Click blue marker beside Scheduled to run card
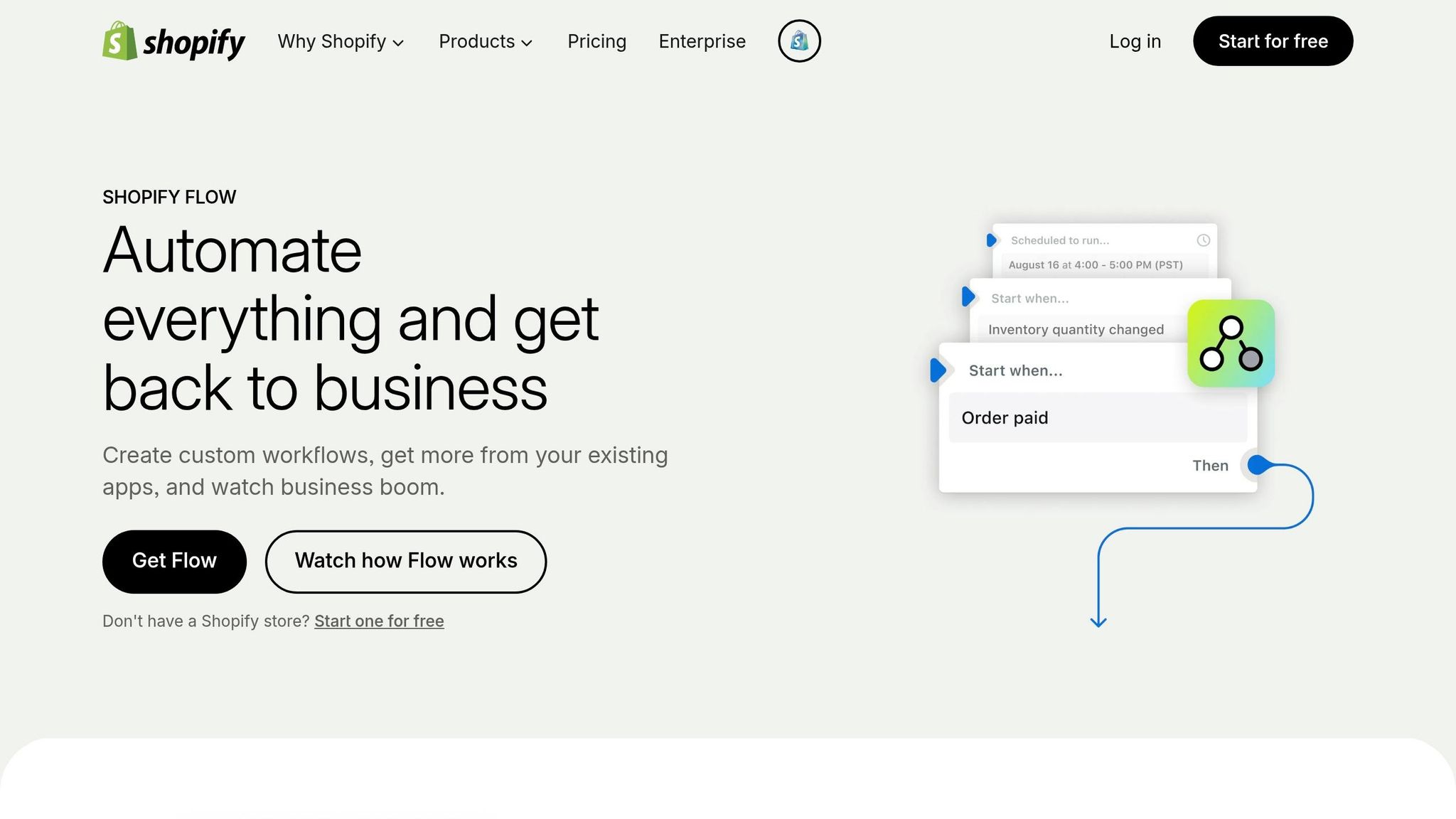The height and width of the screenshot is (819, 1456). pyautogui.click(x=992, y=240)
